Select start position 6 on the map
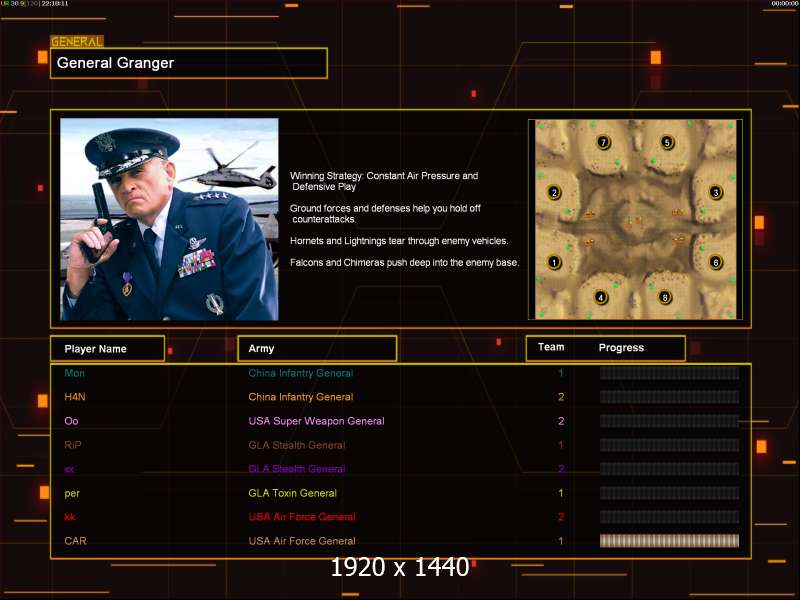Viewport: 800px width, 600px height. point(716,262)
